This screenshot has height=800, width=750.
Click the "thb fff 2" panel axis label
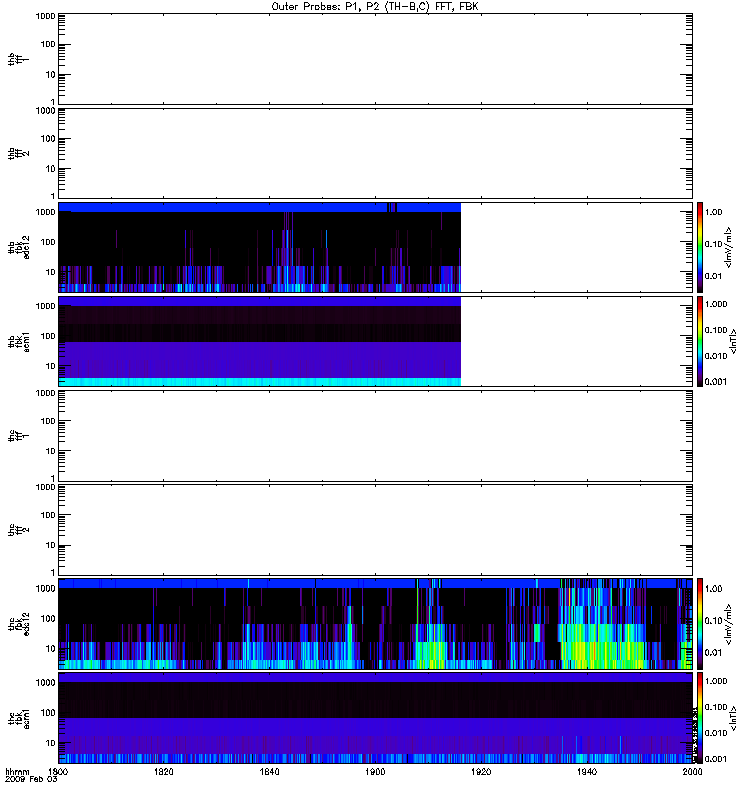18,154
